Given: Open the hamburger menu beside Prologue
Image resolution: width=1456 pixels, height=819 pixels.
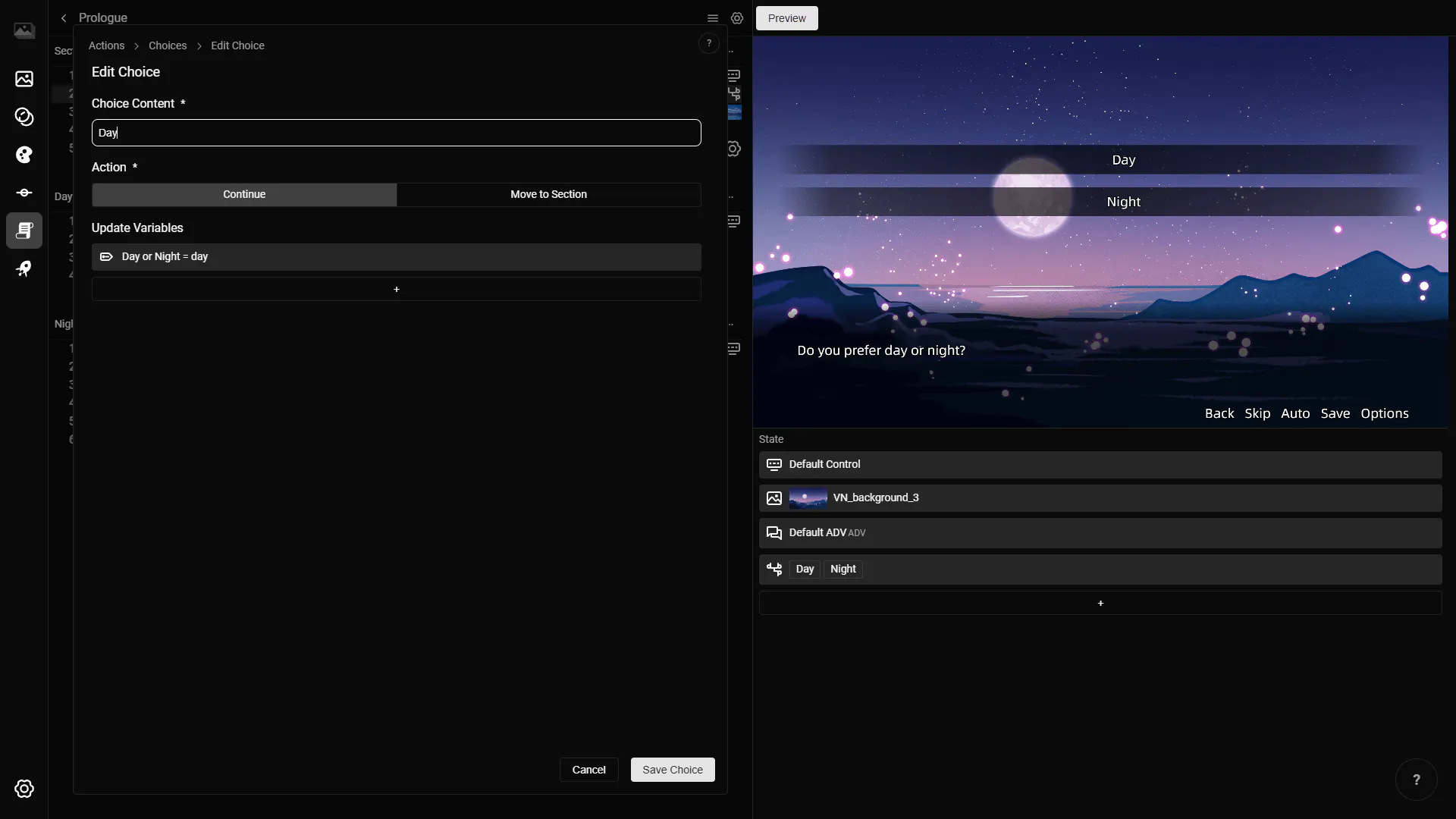Looking at the screenshot, I should point(713,18).
